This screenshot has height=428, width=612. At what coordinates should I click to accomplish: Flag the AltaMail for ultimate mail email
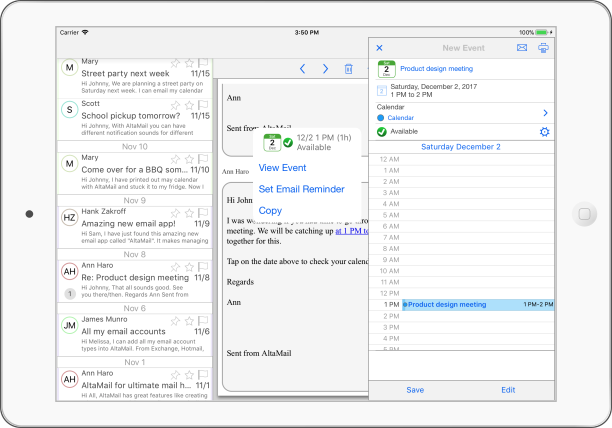(203, 375)
